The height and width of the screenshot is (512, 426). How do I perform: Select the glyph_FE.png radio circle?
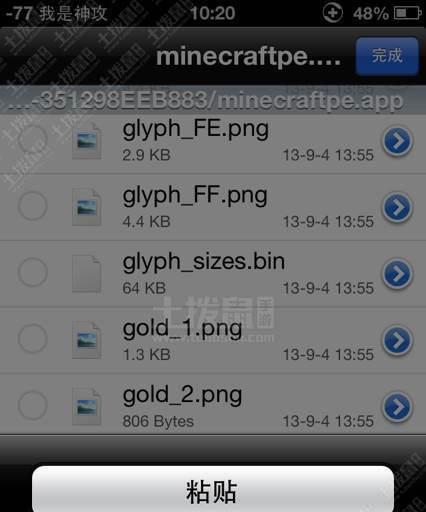(32, 139)
